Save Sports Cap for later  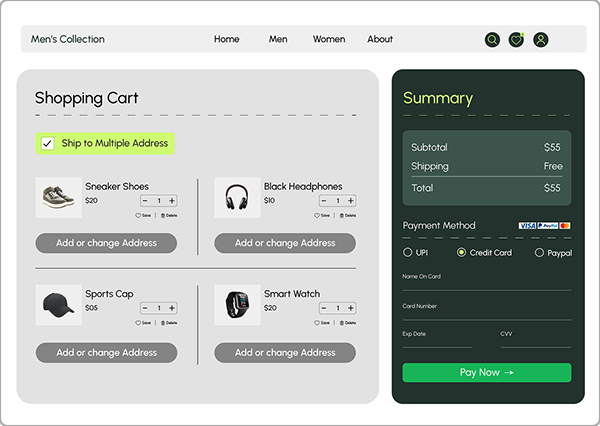tap(142, 323)
